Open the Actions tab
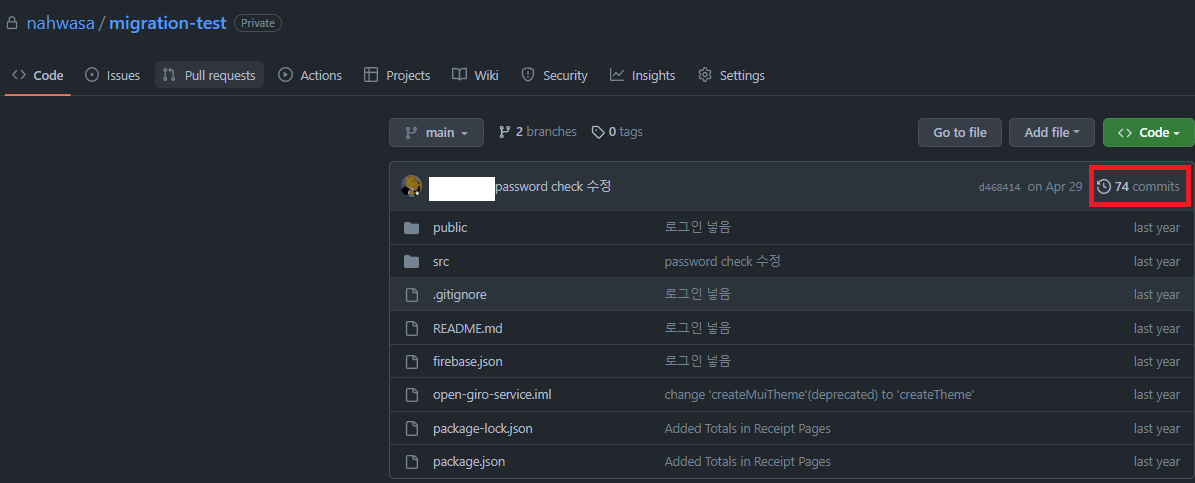 pyautogui.click(x=310, y=75)
